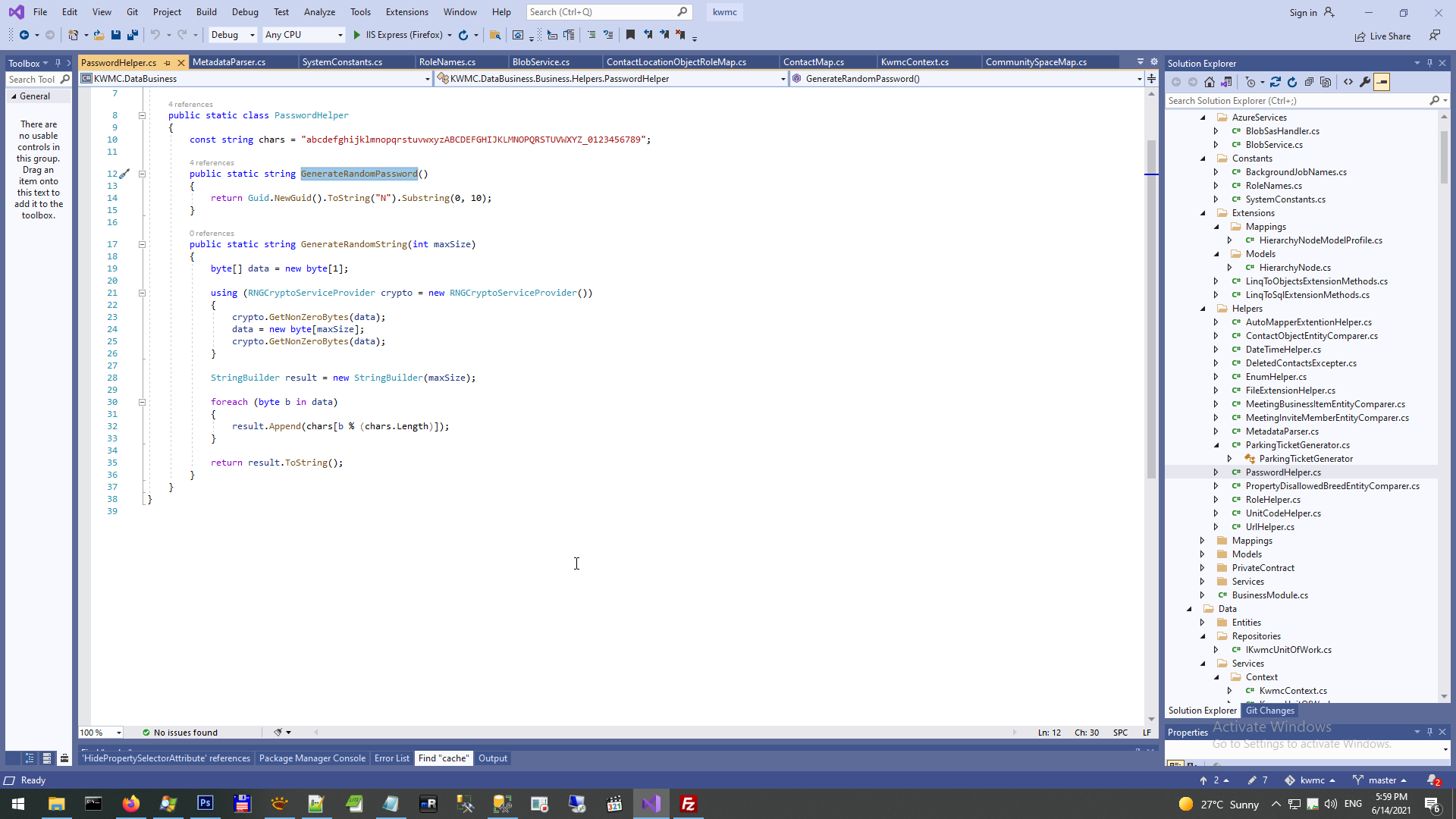
Task: Click the Sync with Active Document icon
Action: pos(1276,82)
